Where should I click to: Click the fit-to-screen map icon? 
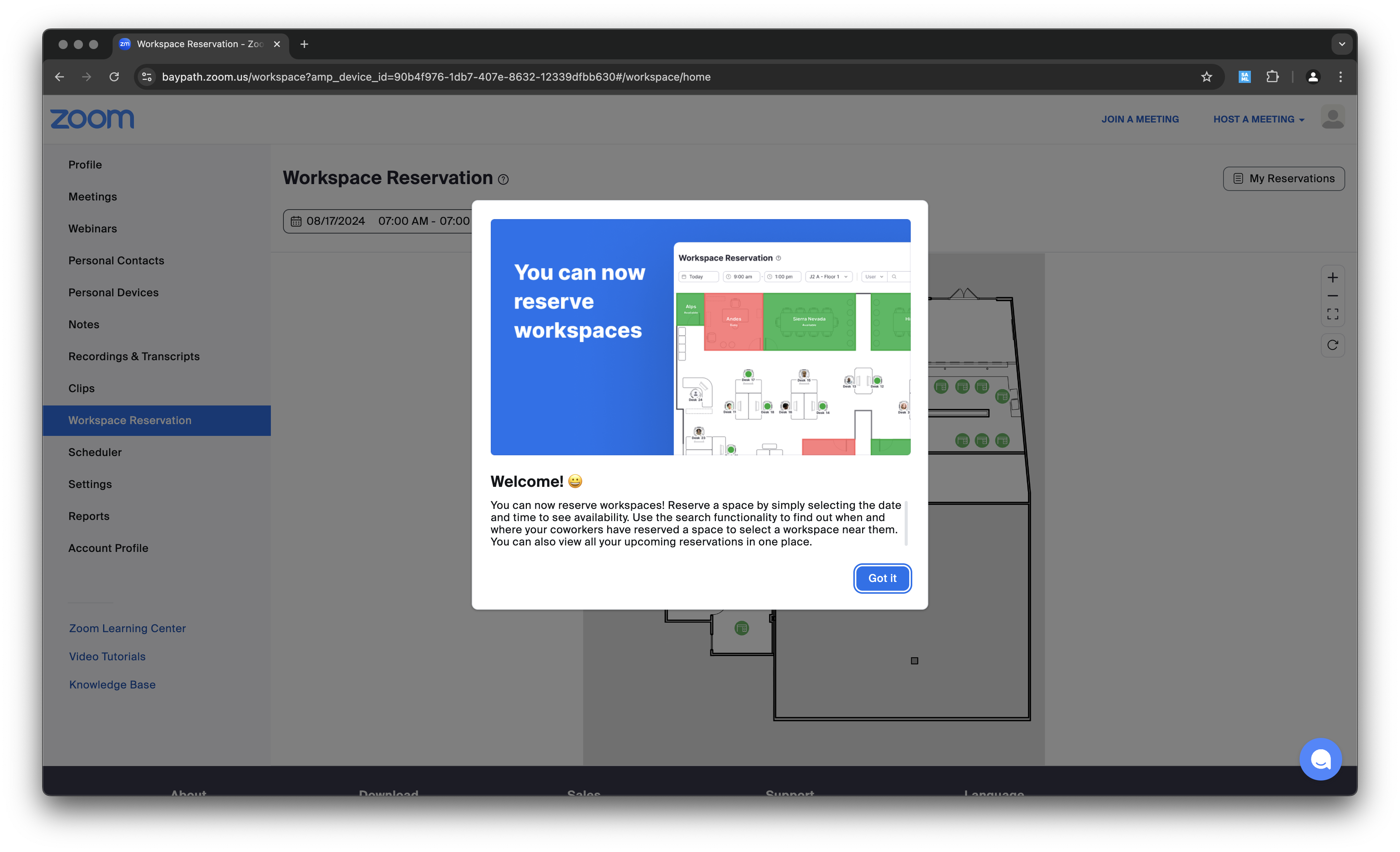[1332, 314]
